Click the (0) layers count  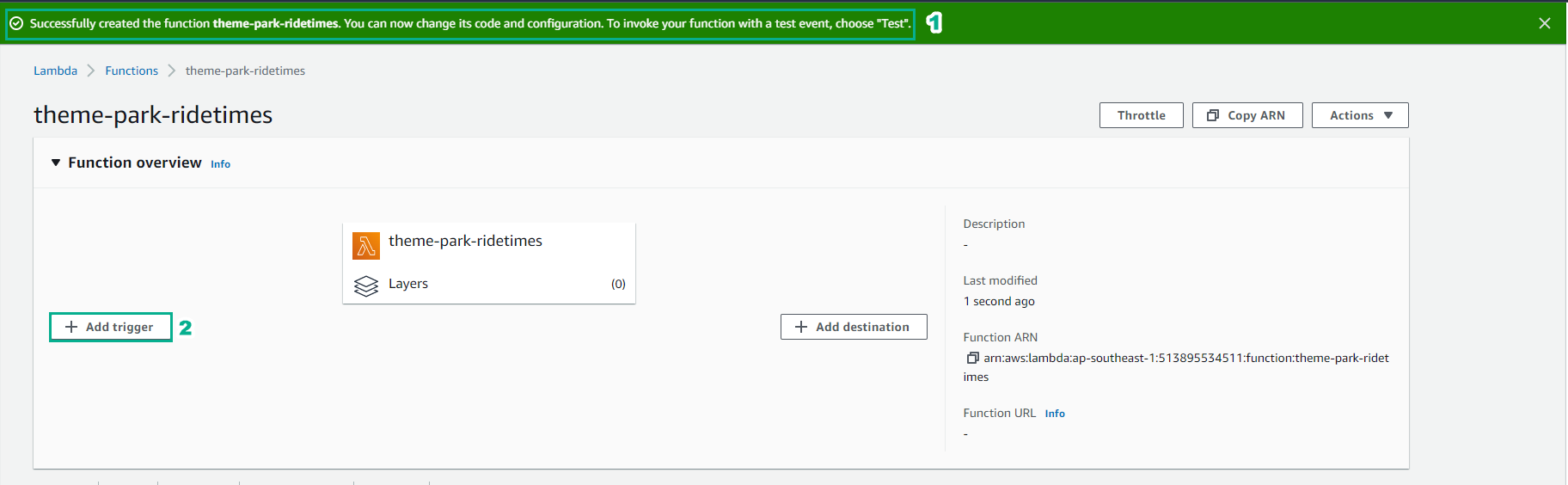(618, 284)
